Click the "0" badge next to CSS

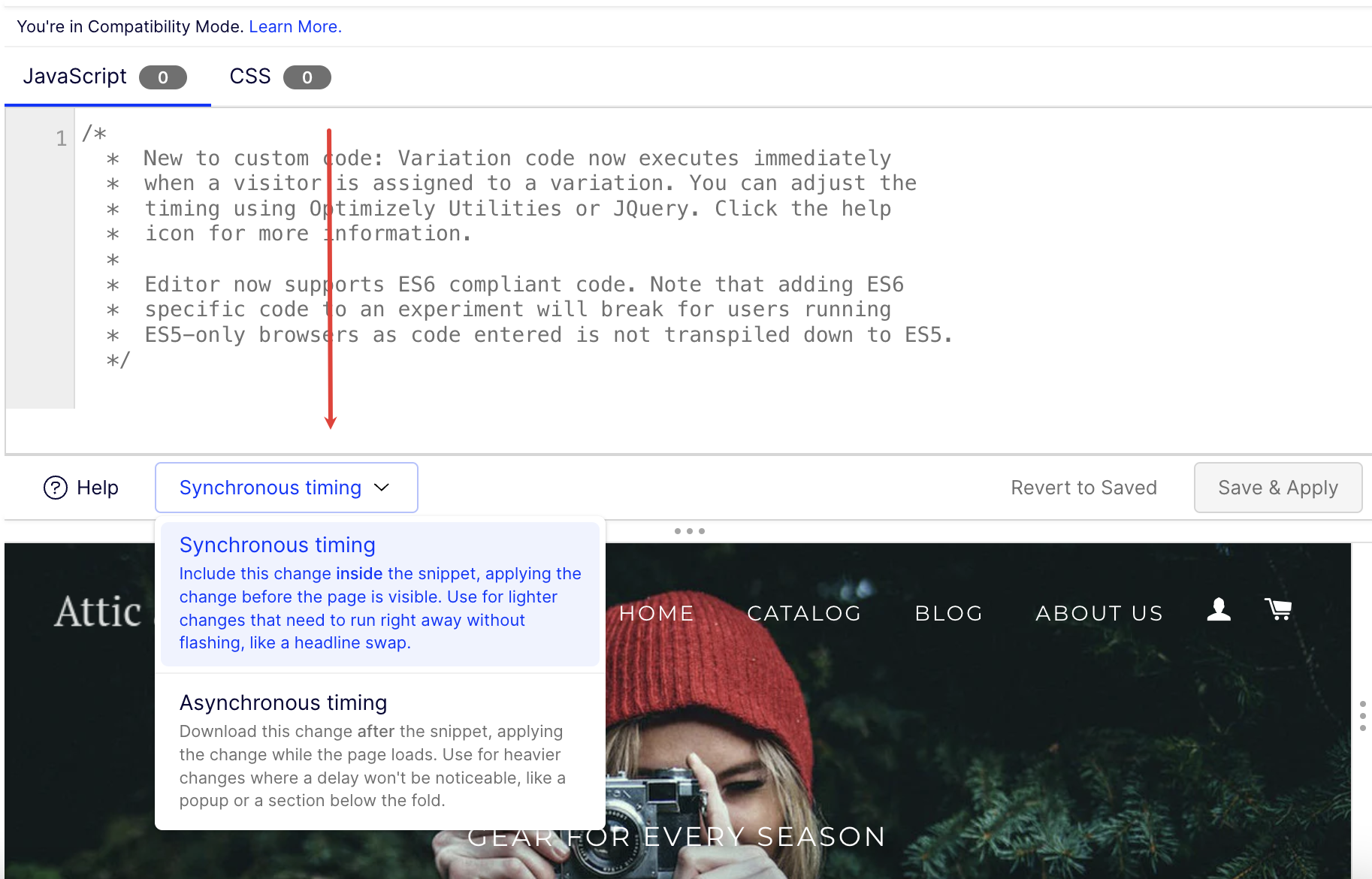(x=307, y=77)
